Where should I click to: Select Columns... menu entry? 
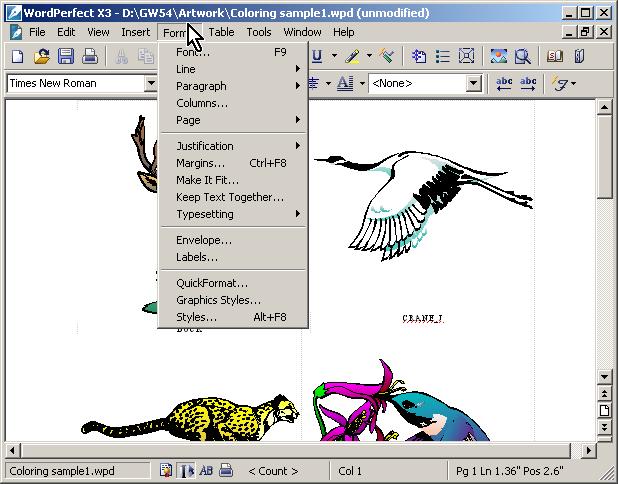[x=233, y=103]
